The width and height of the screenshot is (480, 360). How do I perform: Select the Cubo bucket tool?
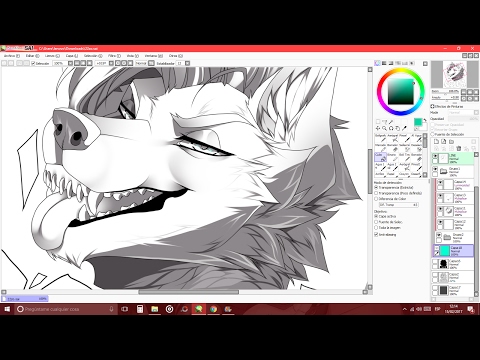pos(380,157)
